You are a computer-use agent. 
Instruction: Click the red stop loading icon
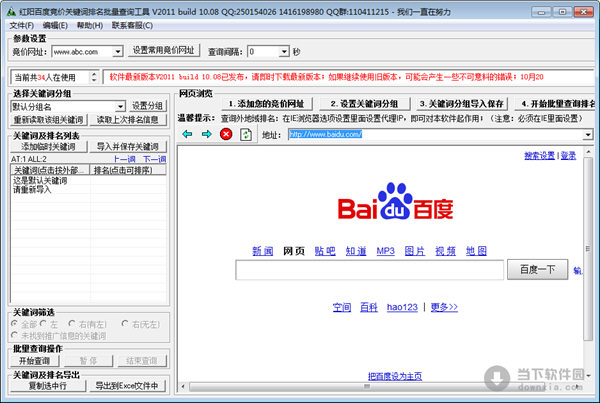(226, 134)
